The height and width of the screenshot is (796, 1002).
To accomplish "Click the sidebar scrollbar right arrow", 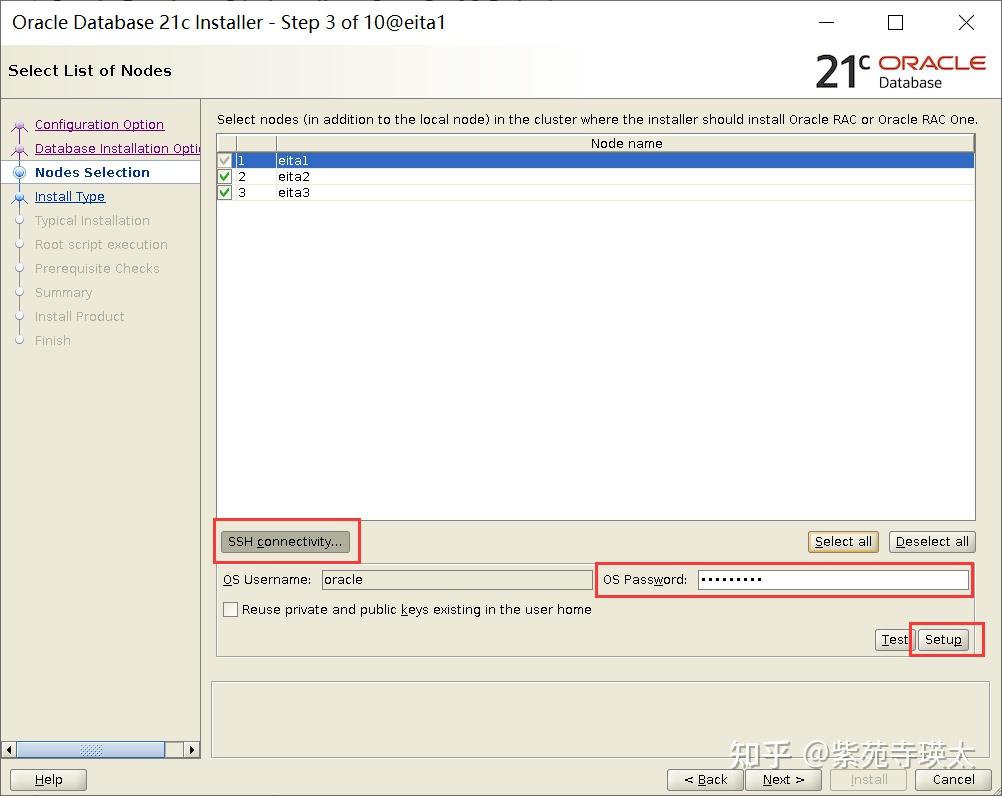I will (x=192, y=749).
